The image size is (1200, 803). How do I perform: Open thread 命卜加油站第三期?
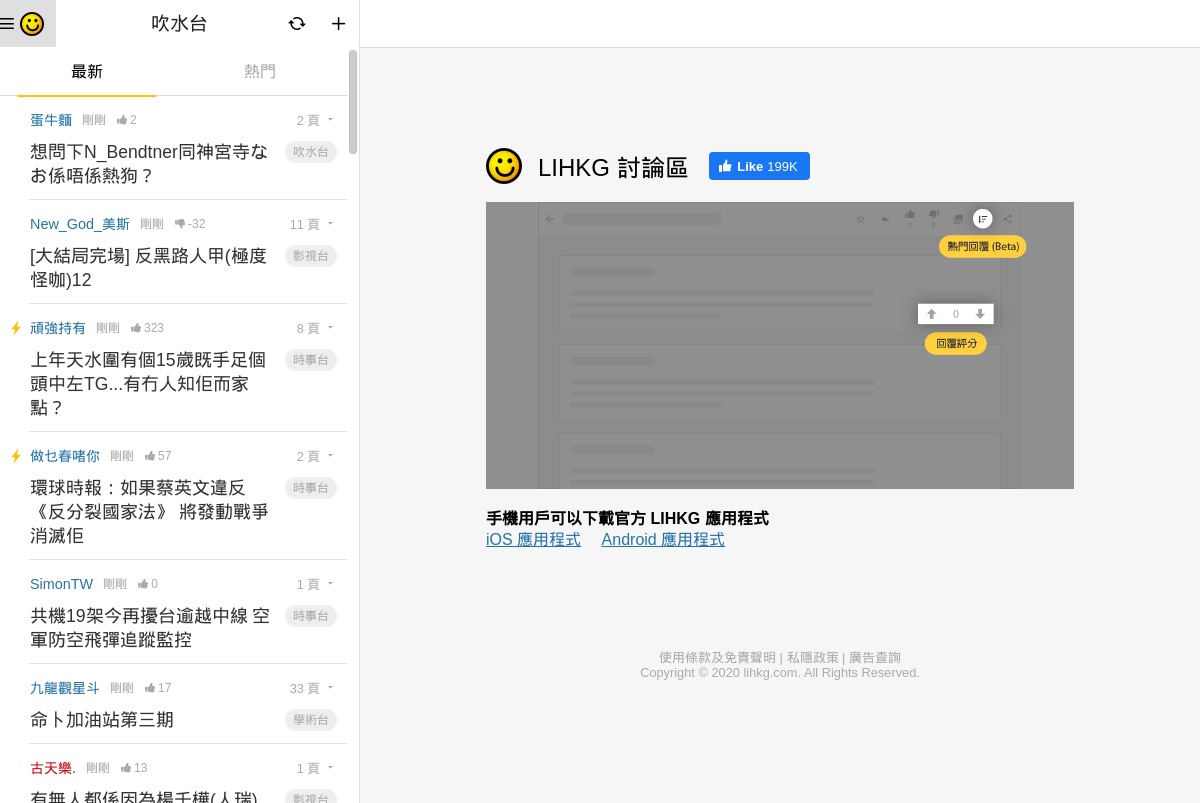point(102,720)
